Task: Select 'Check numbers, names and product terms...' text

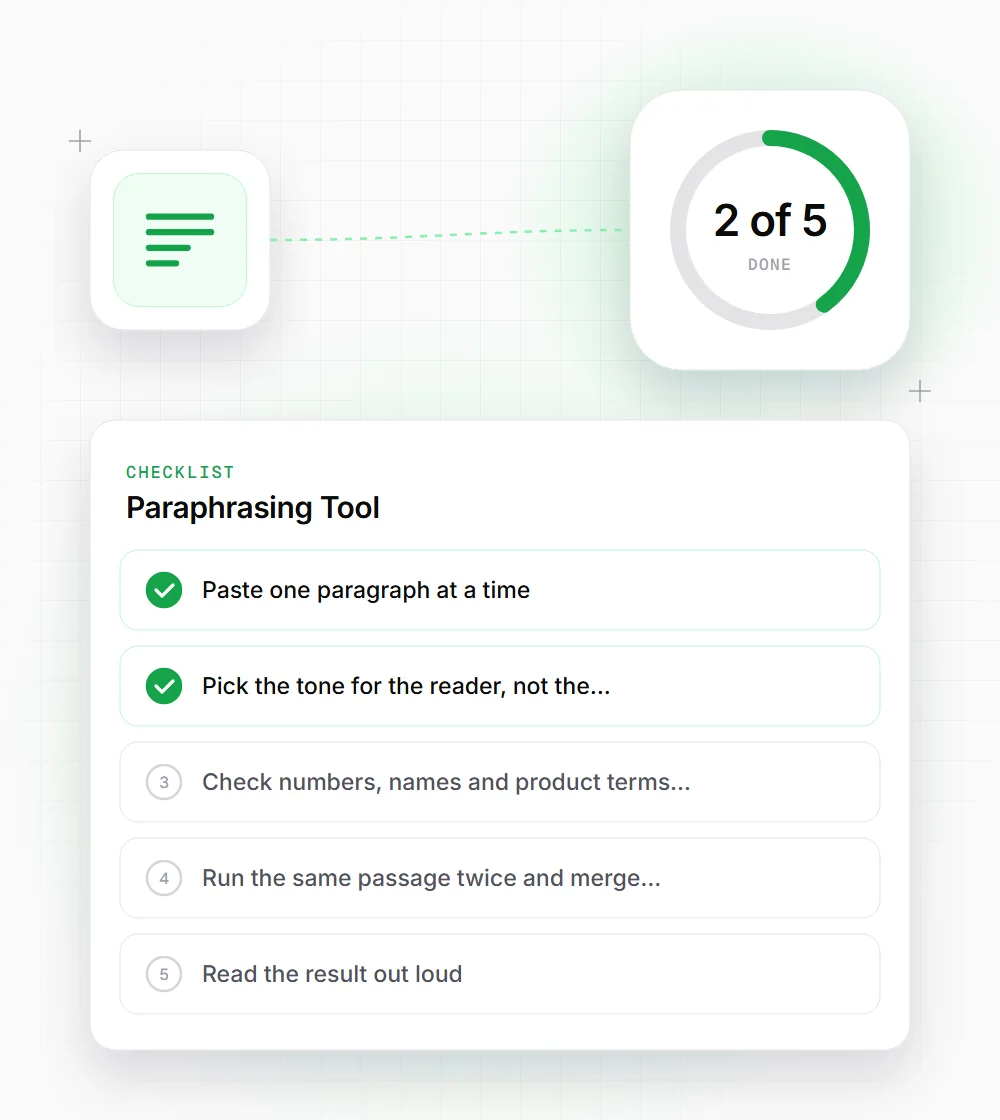Action: pyautogui.click(x=446, y=782)
